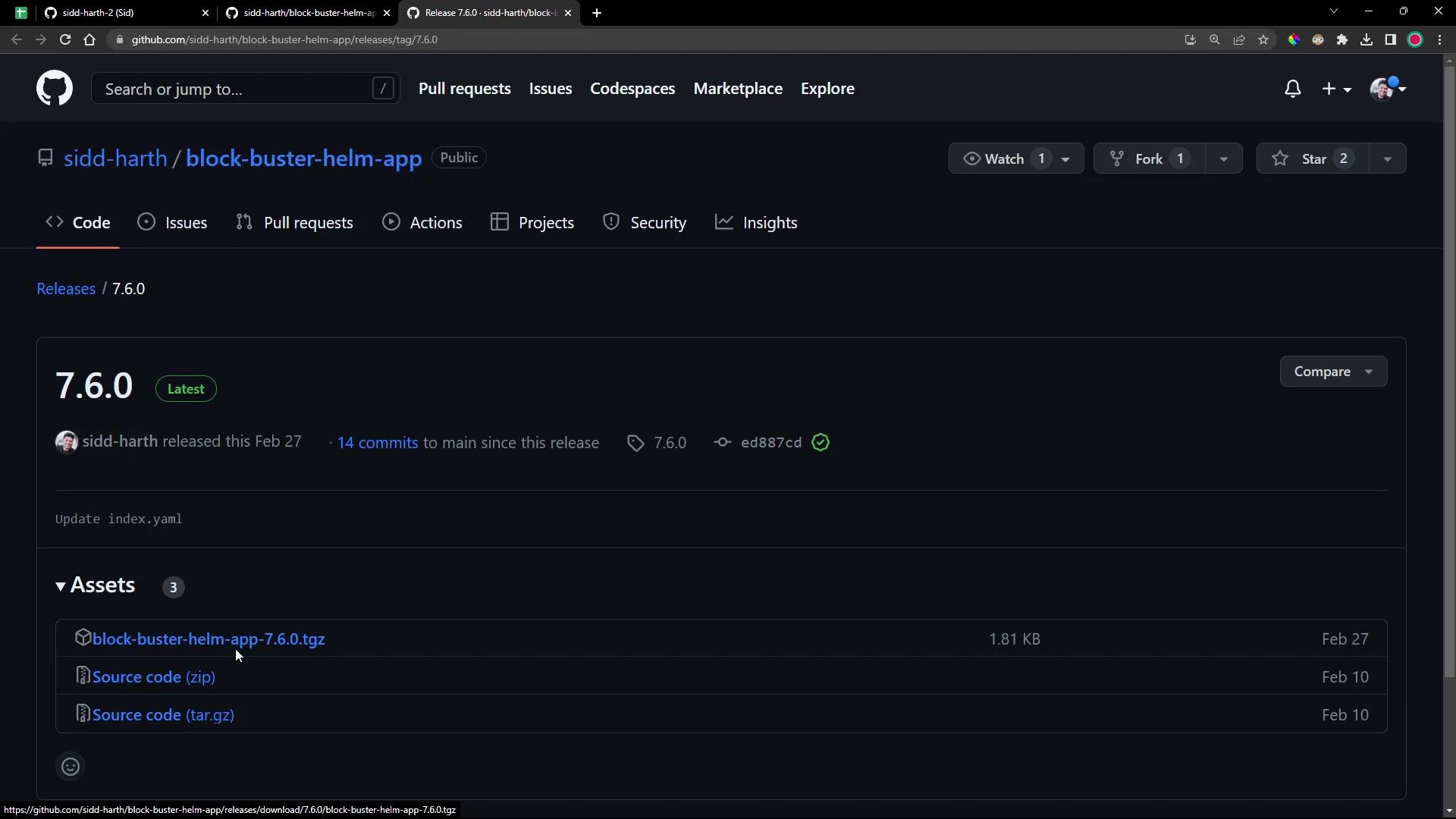Bookmark this page with the star icon
The width and height of the screenshot is (1456, 819).
pyautogui.click(x=1263, y=39)
